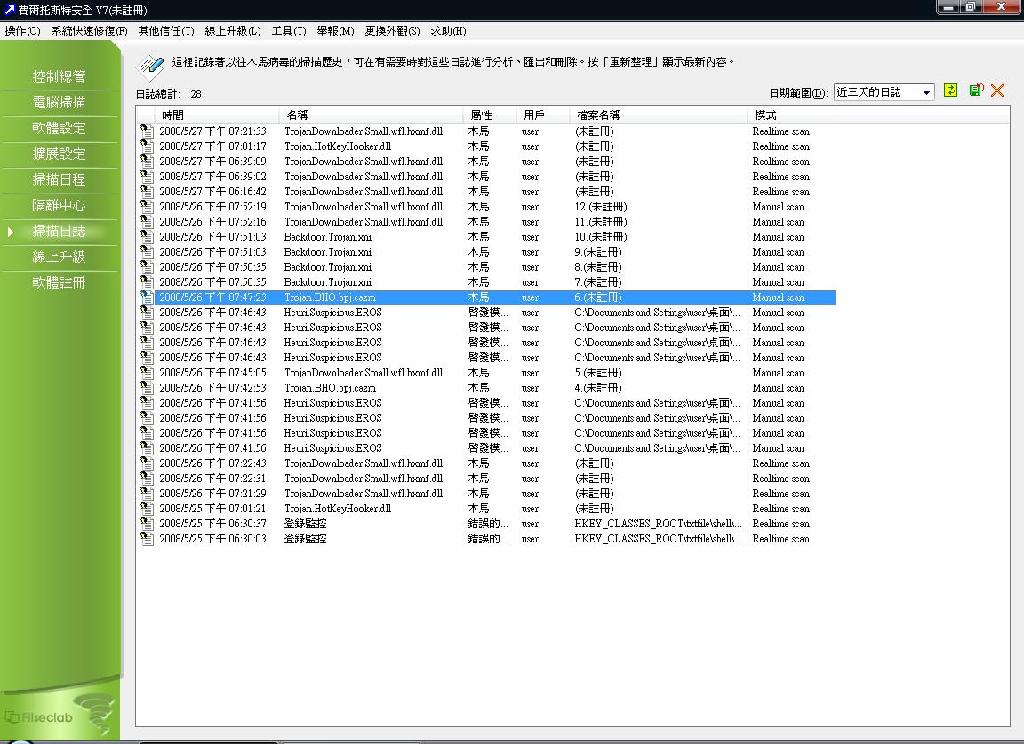Click the green refresh log icon
The image size is (1024, 744).
pos(950,91)
